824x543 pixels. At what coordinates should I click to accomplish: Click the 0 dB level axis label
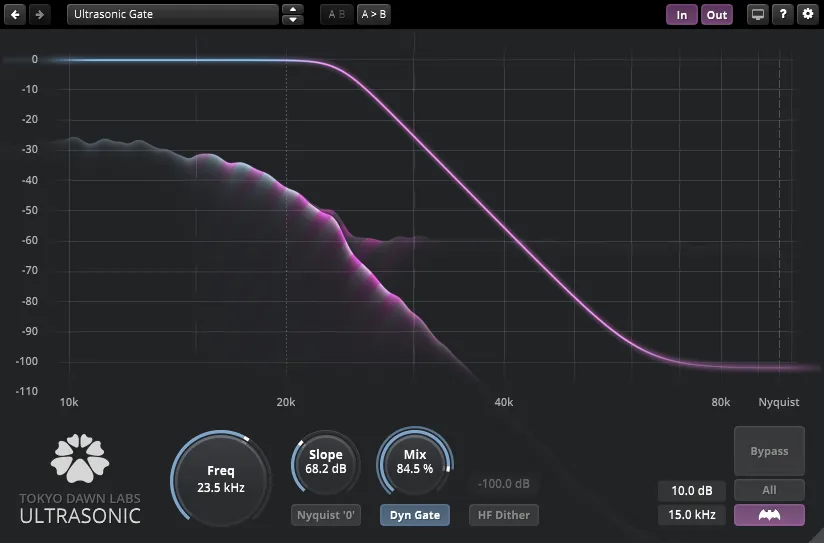pyautogui.click(x=35, y=59)
